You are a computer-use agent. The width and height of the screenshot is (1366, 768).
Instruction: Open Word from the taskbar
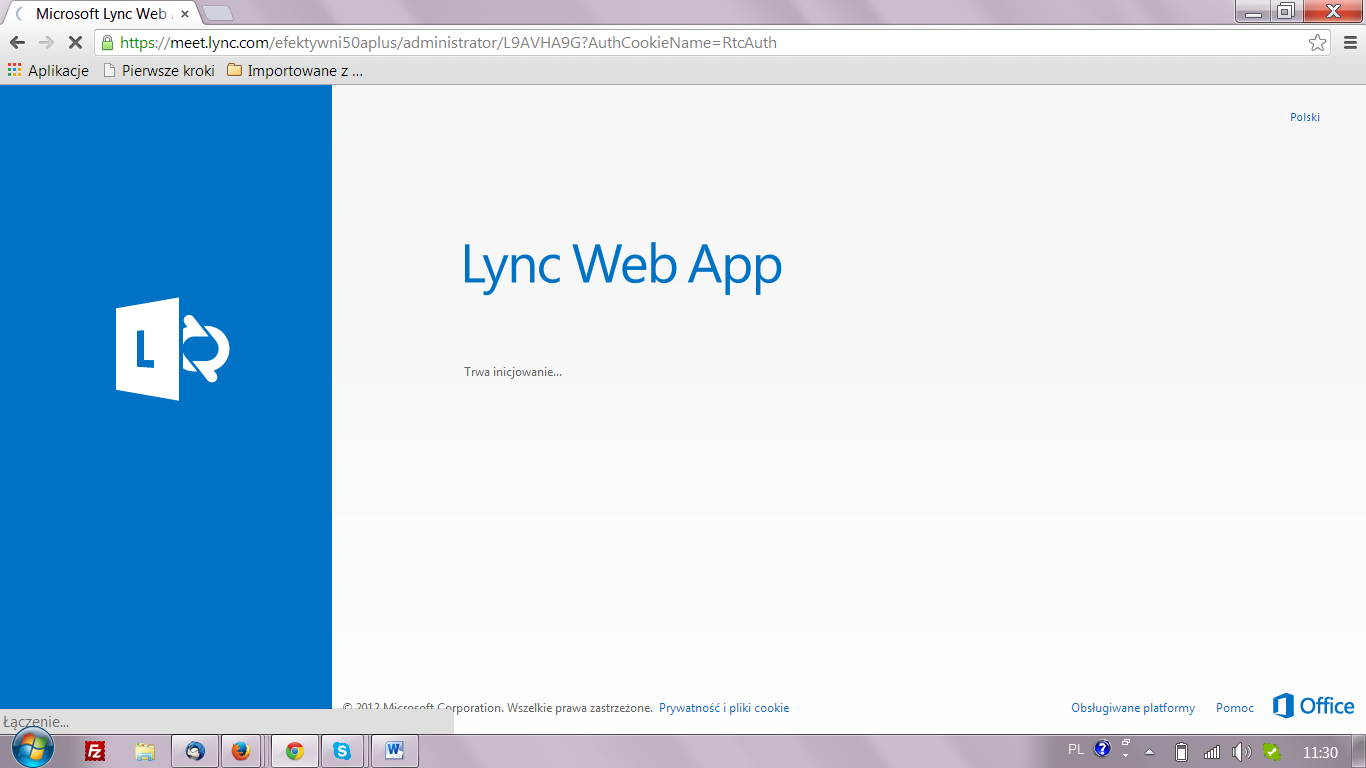[x=394, y=751]
